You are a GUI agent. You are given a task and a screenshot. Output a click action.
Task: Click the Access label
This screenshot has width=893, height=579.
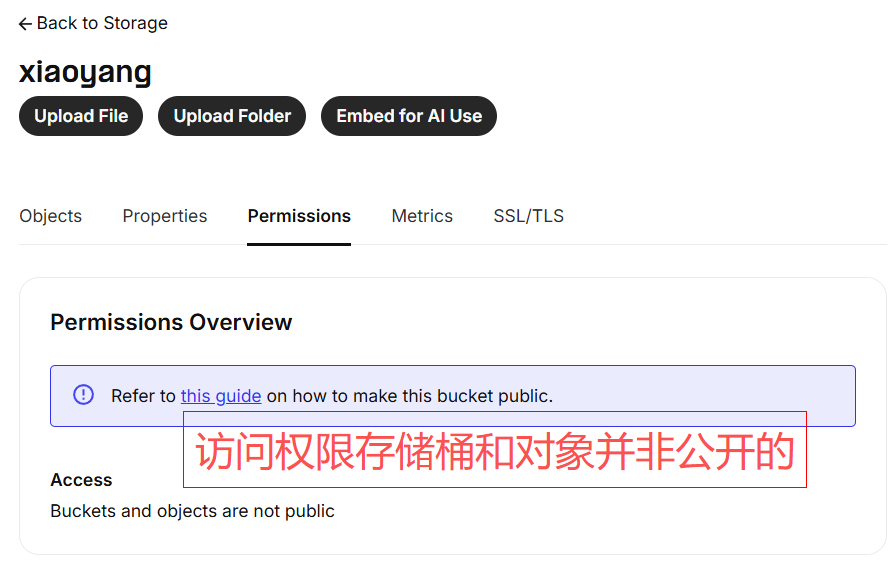[81, 480]
